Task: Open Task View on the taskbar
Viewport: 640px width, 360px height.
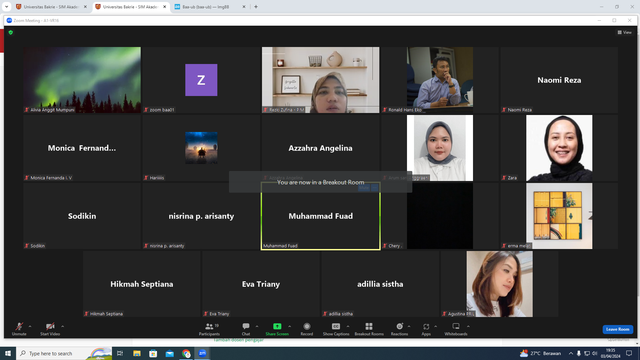Action: (120, 353)
